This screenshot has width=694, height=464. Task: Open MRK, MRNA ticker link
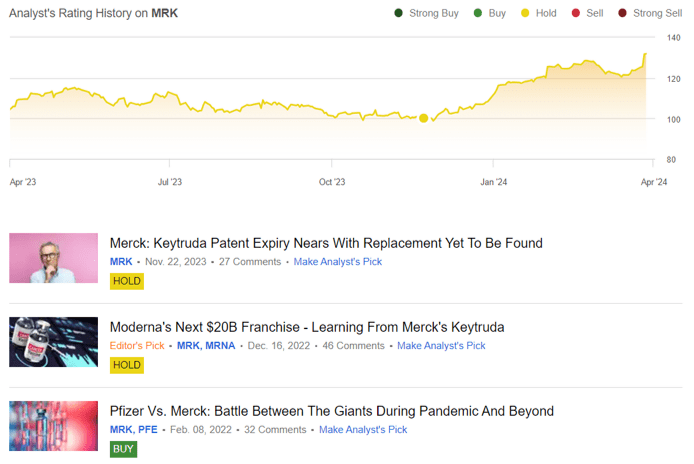[206, 346]
